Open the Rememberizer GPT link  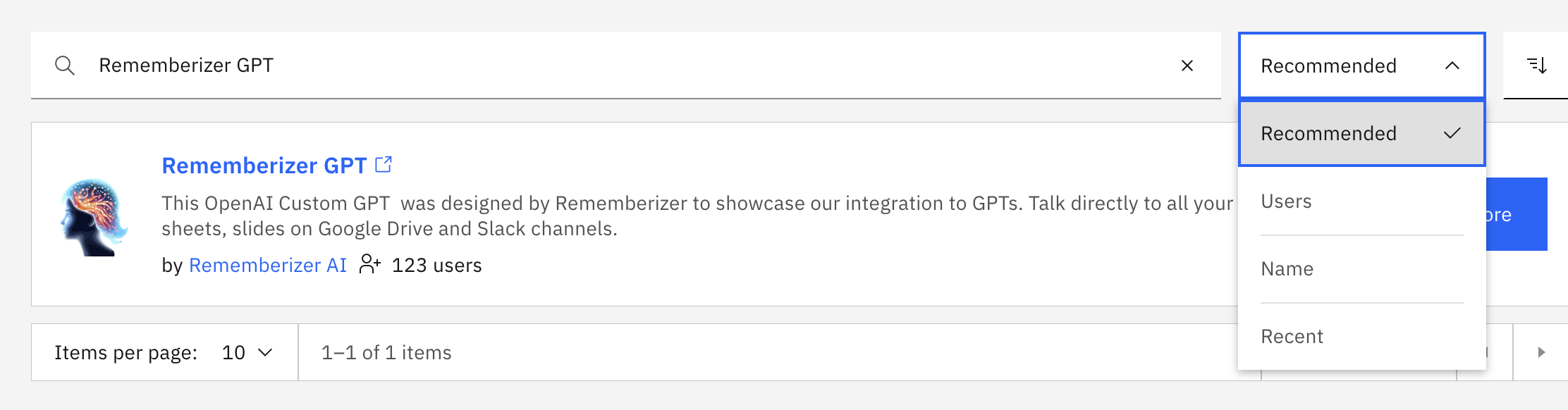point(264,165)
